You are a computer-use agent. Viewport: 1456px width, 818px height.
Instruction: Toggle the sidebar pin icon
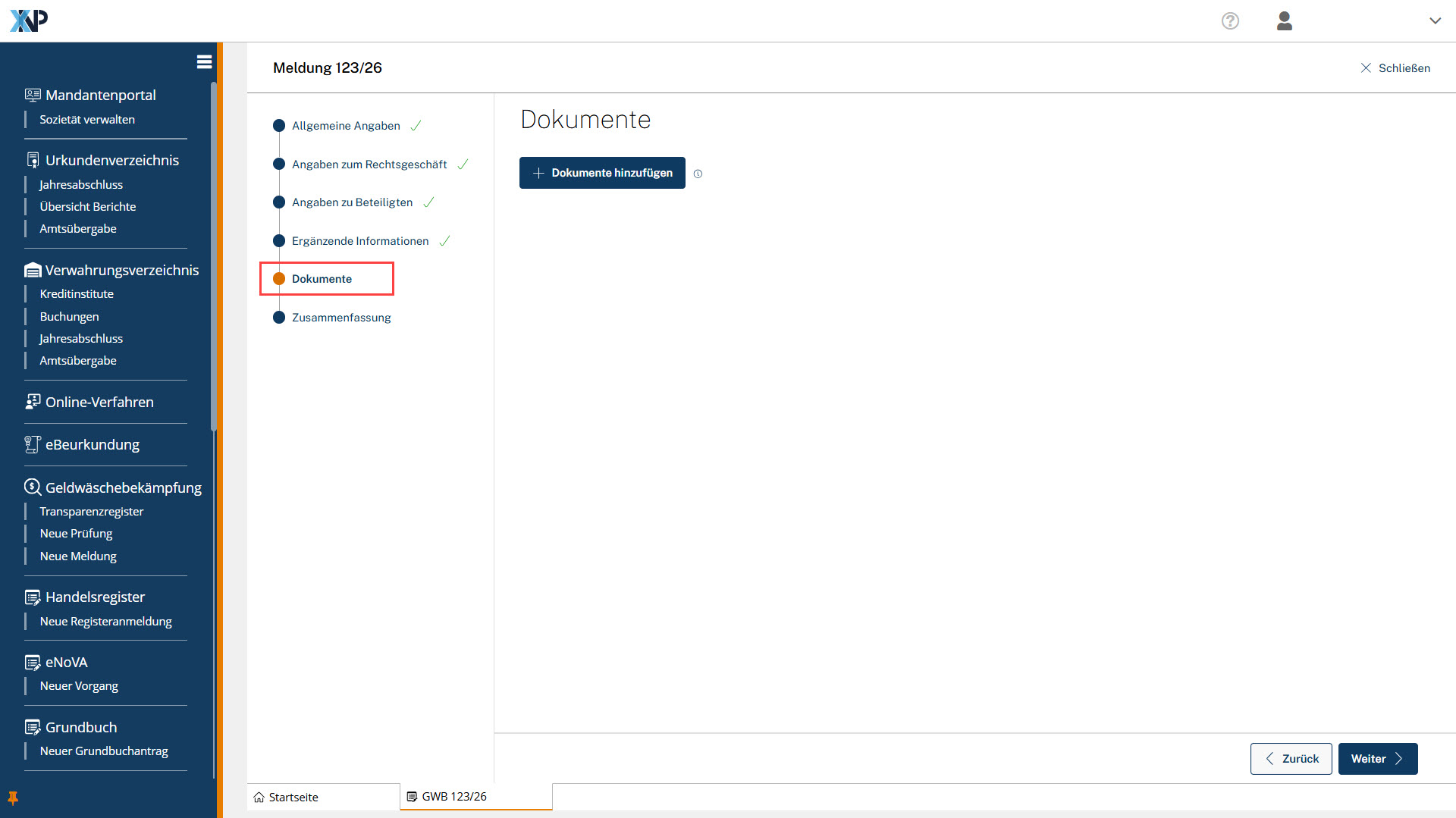click(x=13, y=798)
